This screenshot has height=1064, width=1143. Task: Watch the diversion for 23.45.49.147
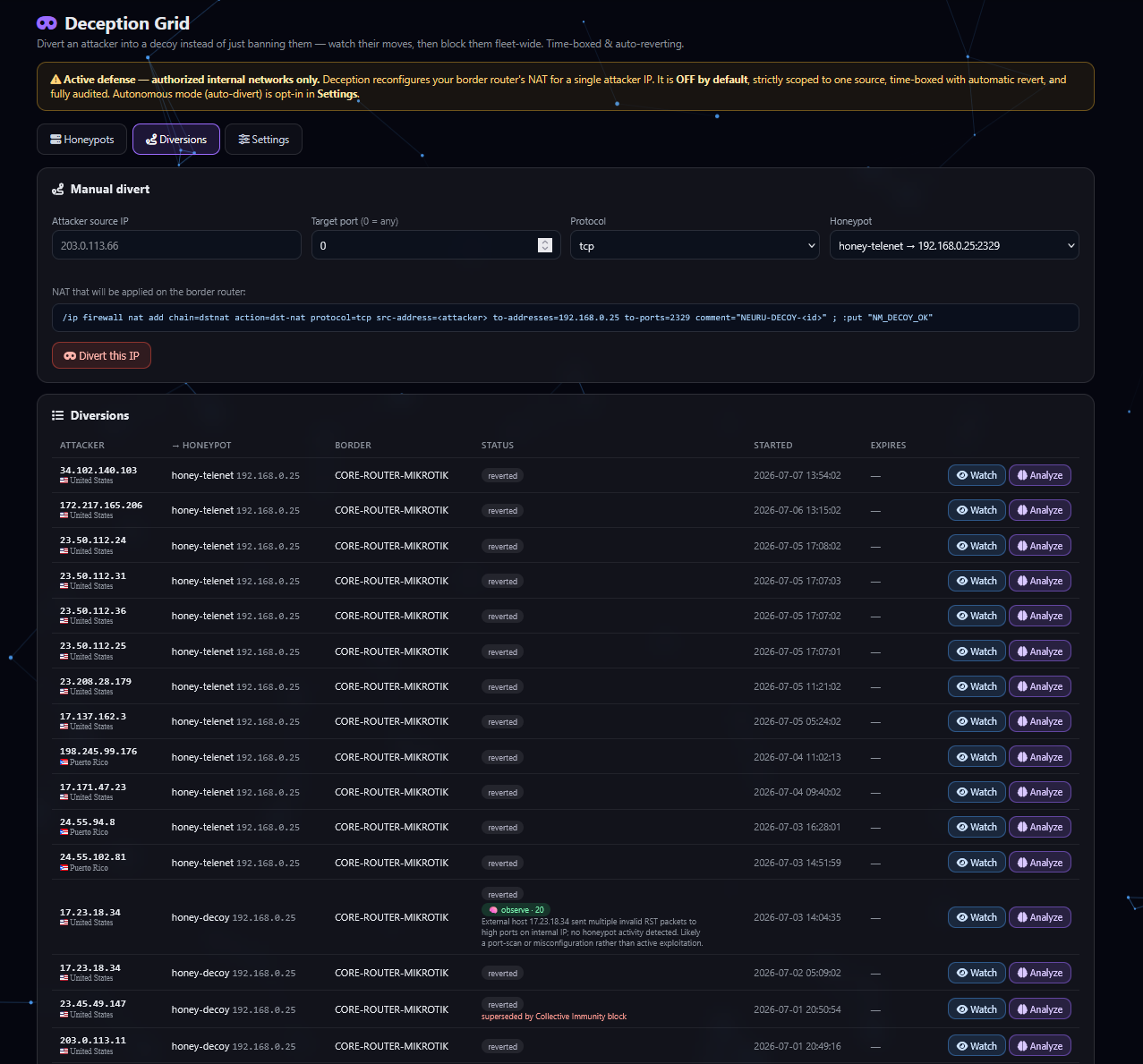coord(977,1009)
